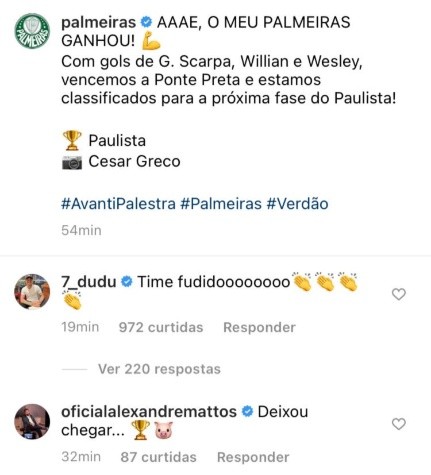Like the Deixou chegar comment with heart
This screenshot has width=431, height=475.
(x=399, y=424)
